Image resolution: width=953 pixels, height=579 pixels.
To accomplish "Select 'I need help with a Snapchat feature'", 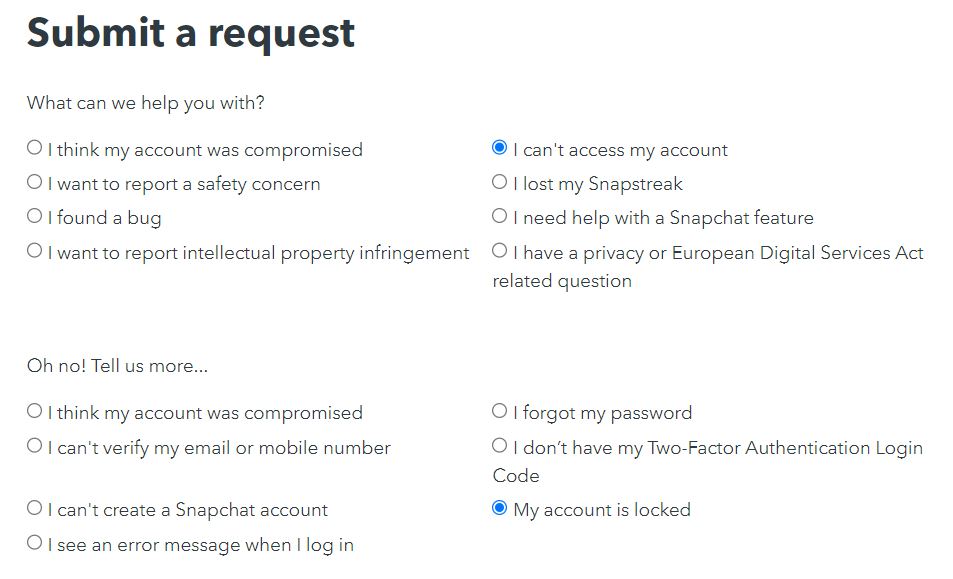I will 500,217.
